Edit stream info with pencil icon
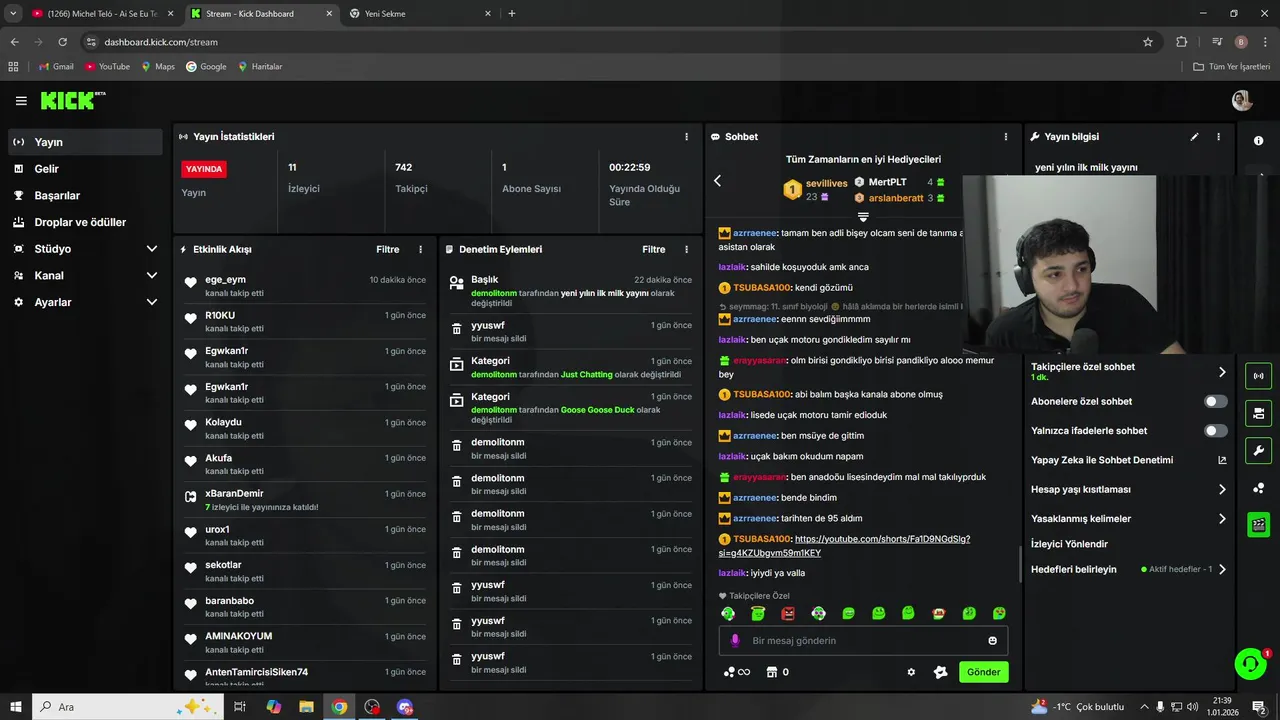Screen dimensions: 1280x720 tap(1194, 137)
